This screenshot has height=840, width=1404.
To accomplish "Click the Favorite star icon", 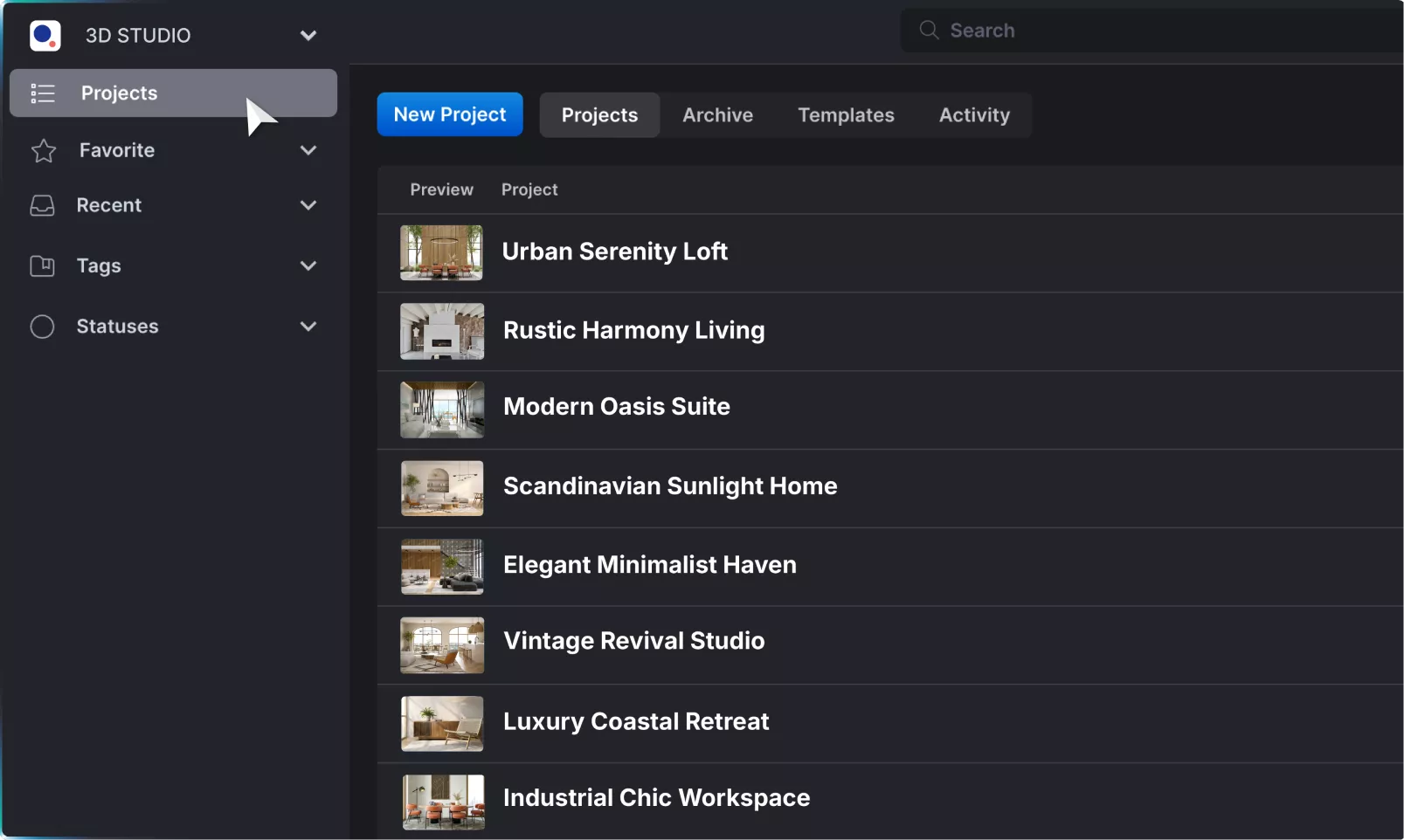I will click(44, 151).
